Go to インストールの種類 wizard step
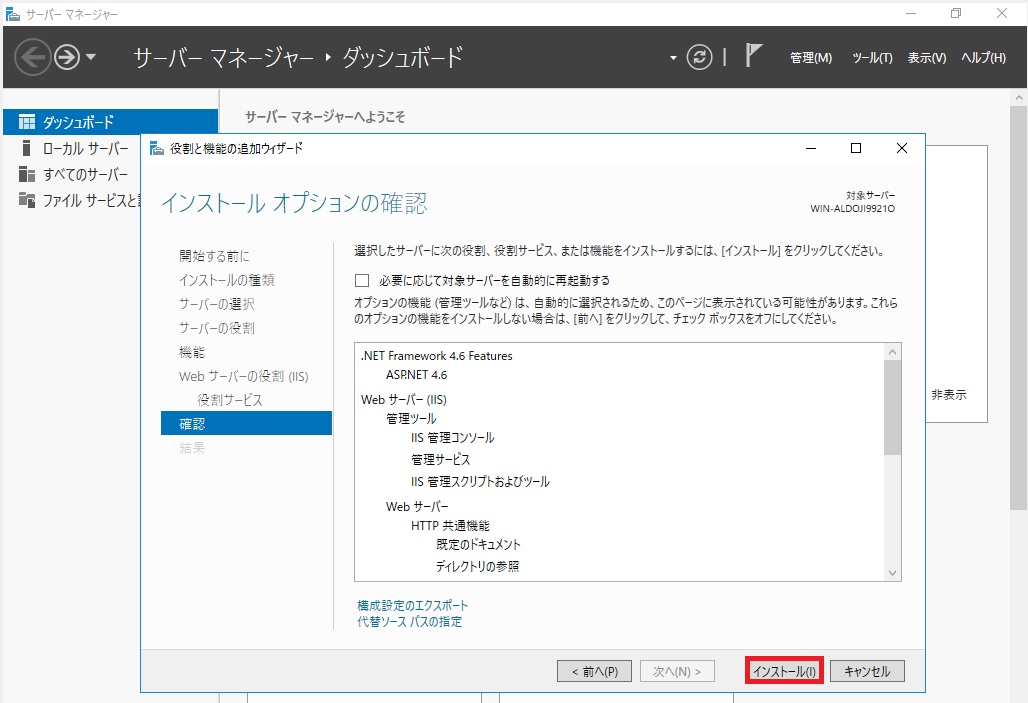The width and height of the screenshot is (1028, 703). 227,280
